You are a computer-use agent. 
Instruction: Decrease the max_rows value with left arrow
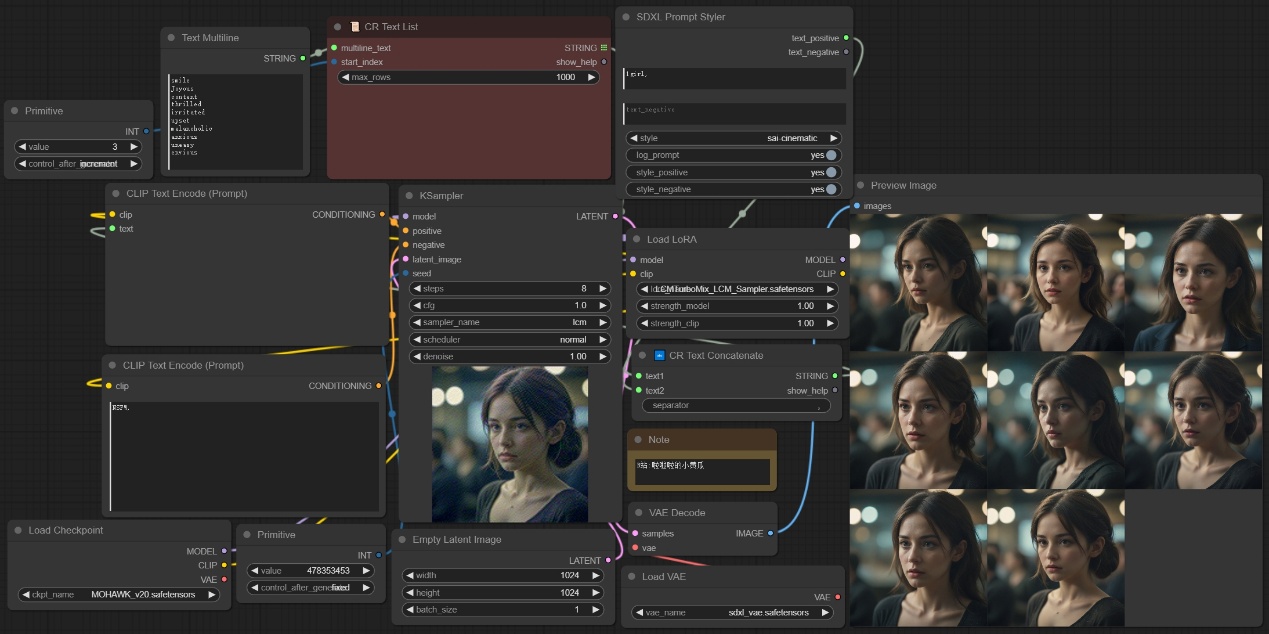click(x=346, y=77)
